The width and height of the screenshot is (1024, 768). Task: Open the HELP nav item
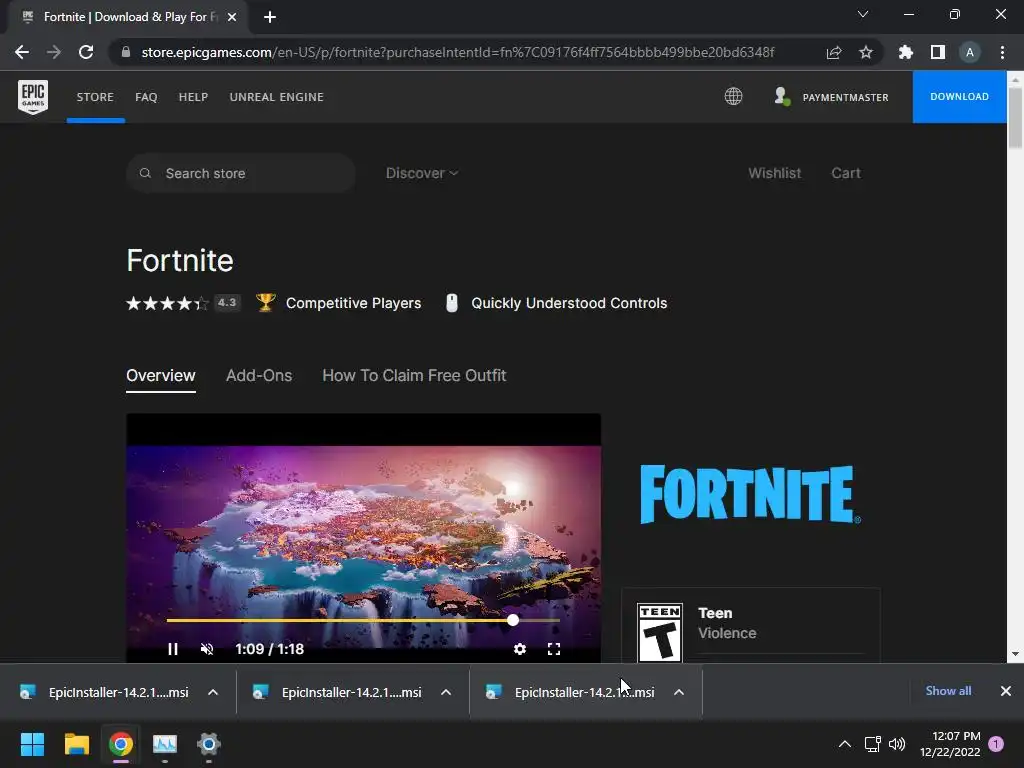pos(193,97)
